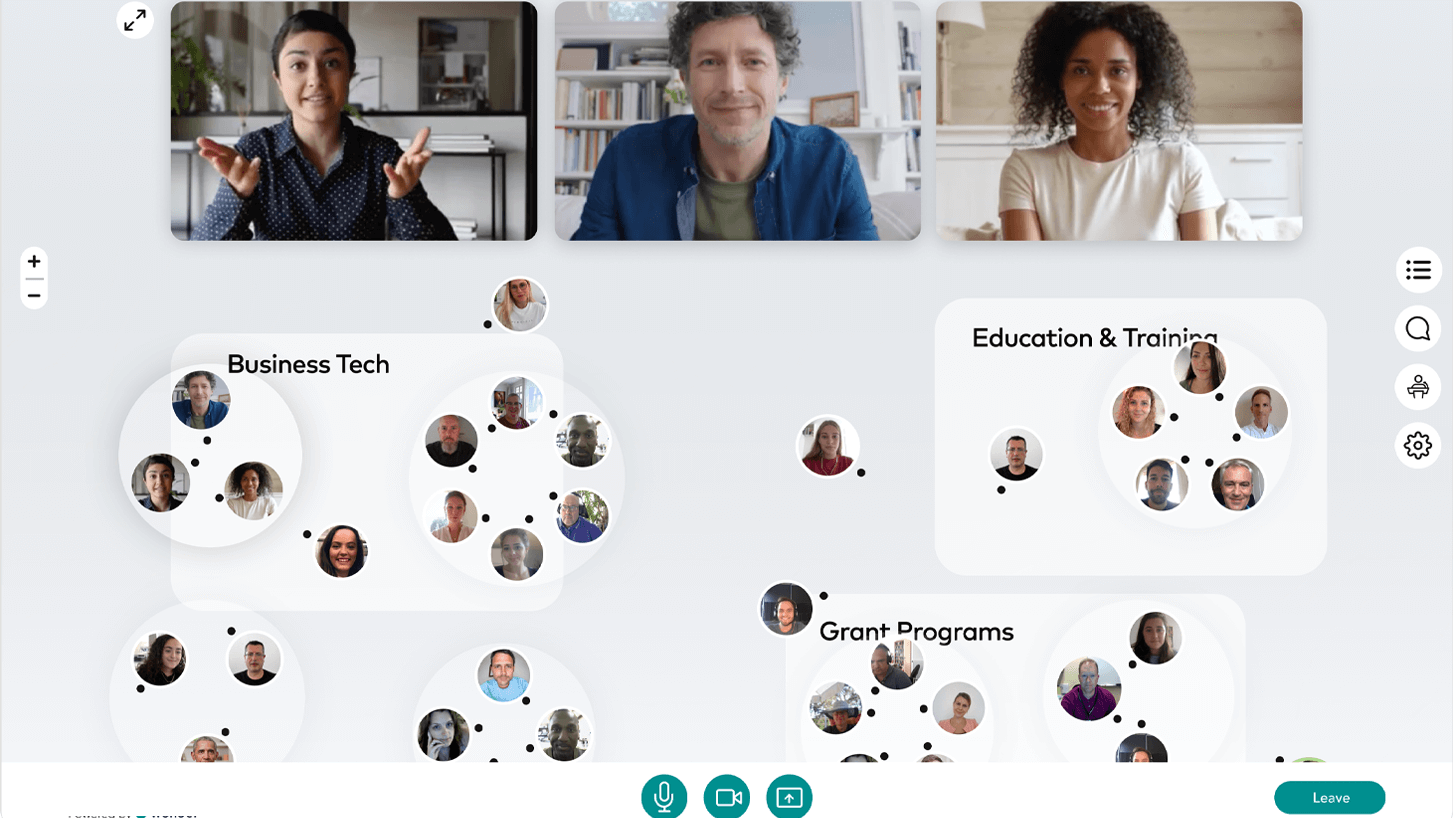The width and height of the screenshot is (1453, 818).
Task: Open the participant list icon
Action: (x=1418, y=270)
